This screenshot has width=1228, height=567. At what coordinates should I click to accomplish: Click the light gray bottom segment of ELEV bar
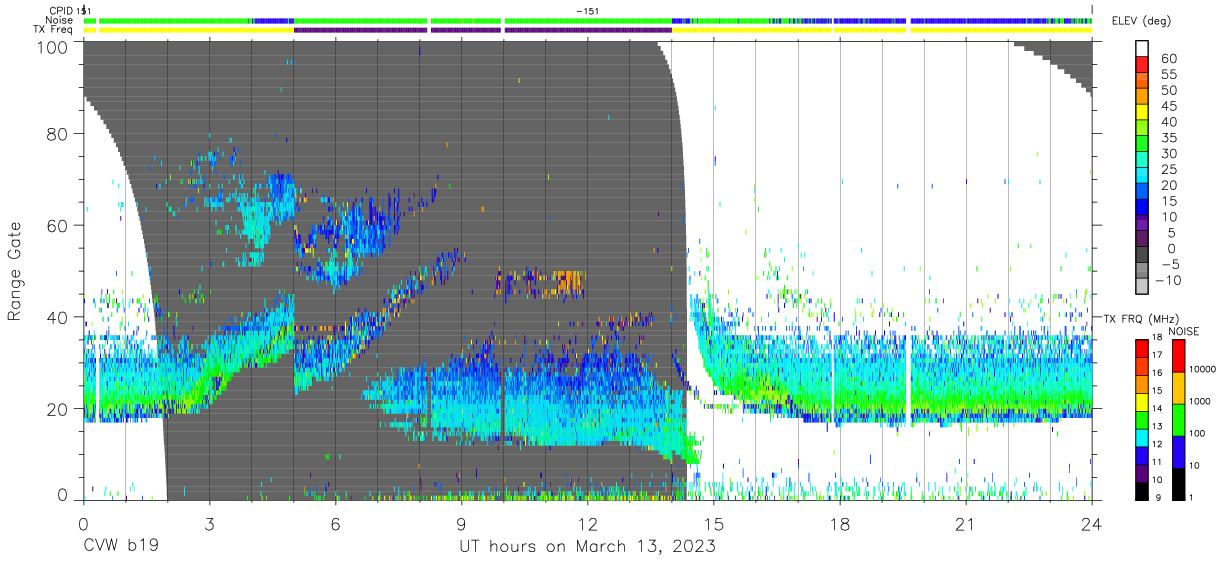tap(1143, 286)
